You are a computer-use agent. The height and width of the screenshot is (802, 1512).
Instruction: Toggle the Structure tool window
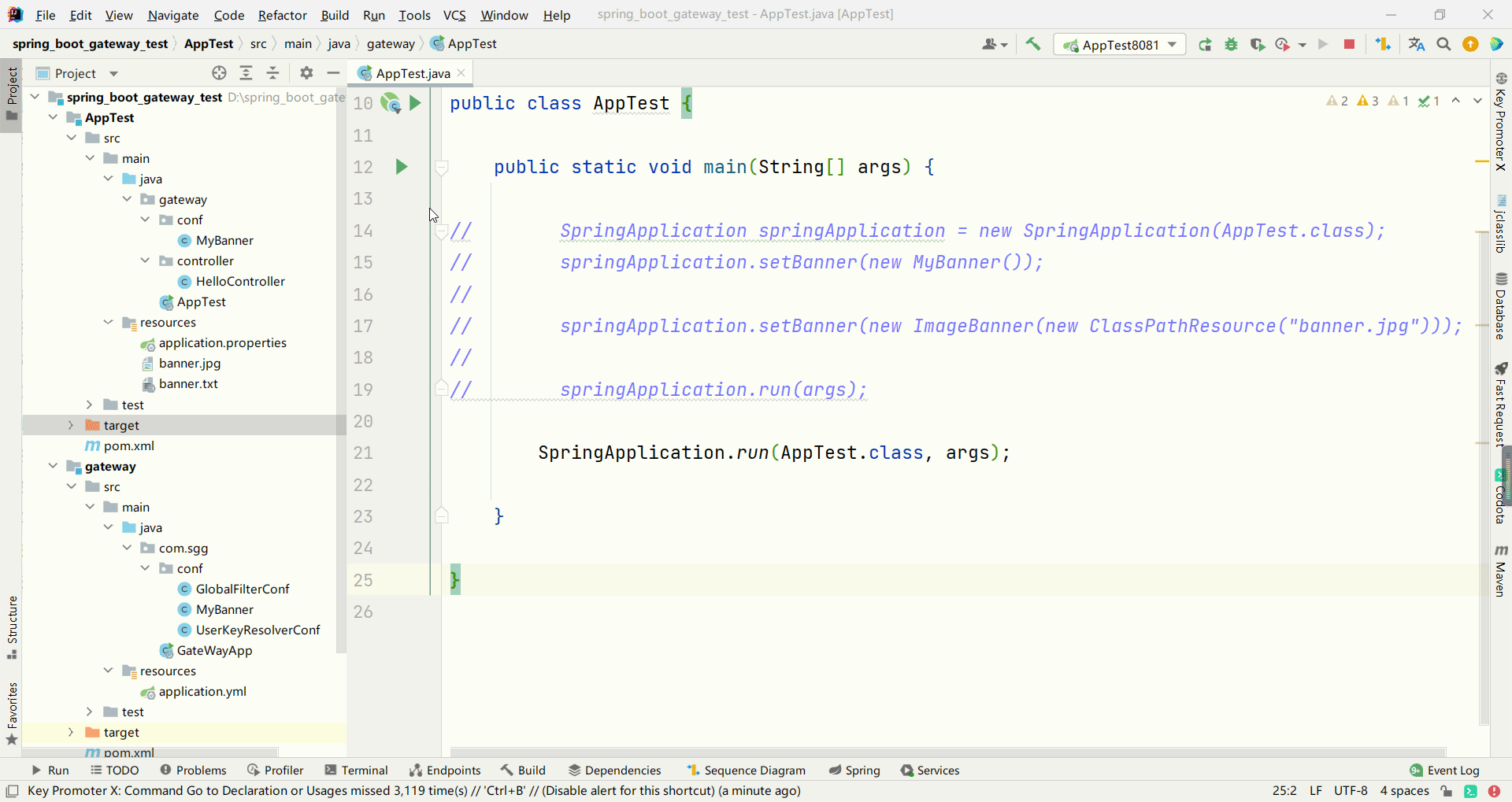(12, 627)
